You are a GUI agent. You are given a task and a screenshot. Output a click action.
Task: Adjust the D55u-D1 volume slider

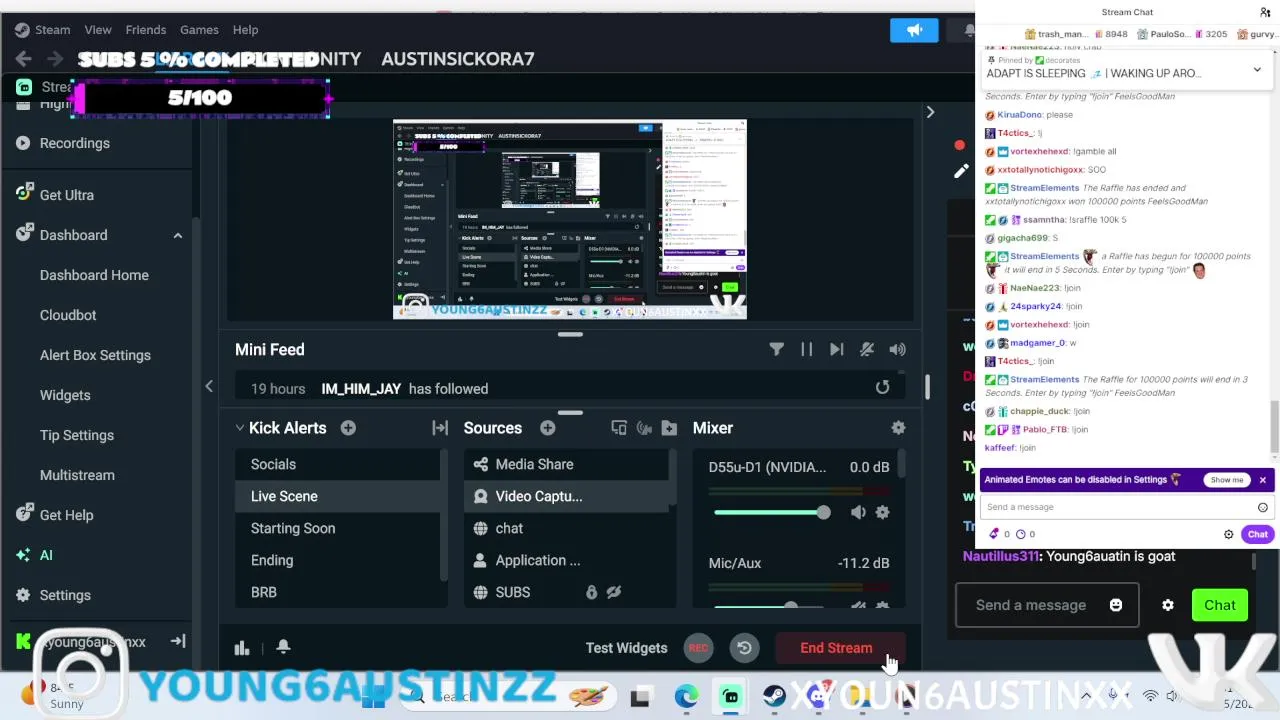[772, 512]
